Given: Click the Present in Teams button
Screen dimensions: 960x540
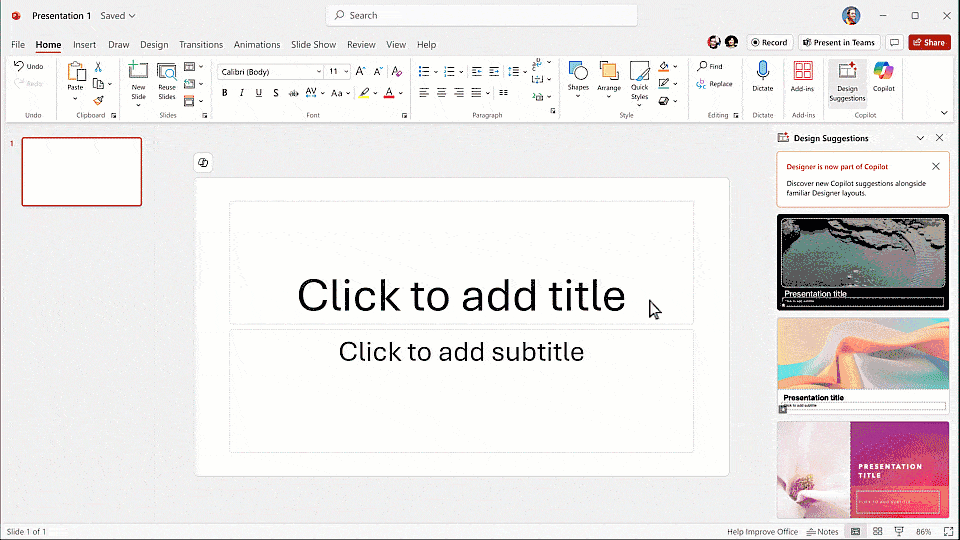Looking at the screenshot, I should tap(839, 42).
